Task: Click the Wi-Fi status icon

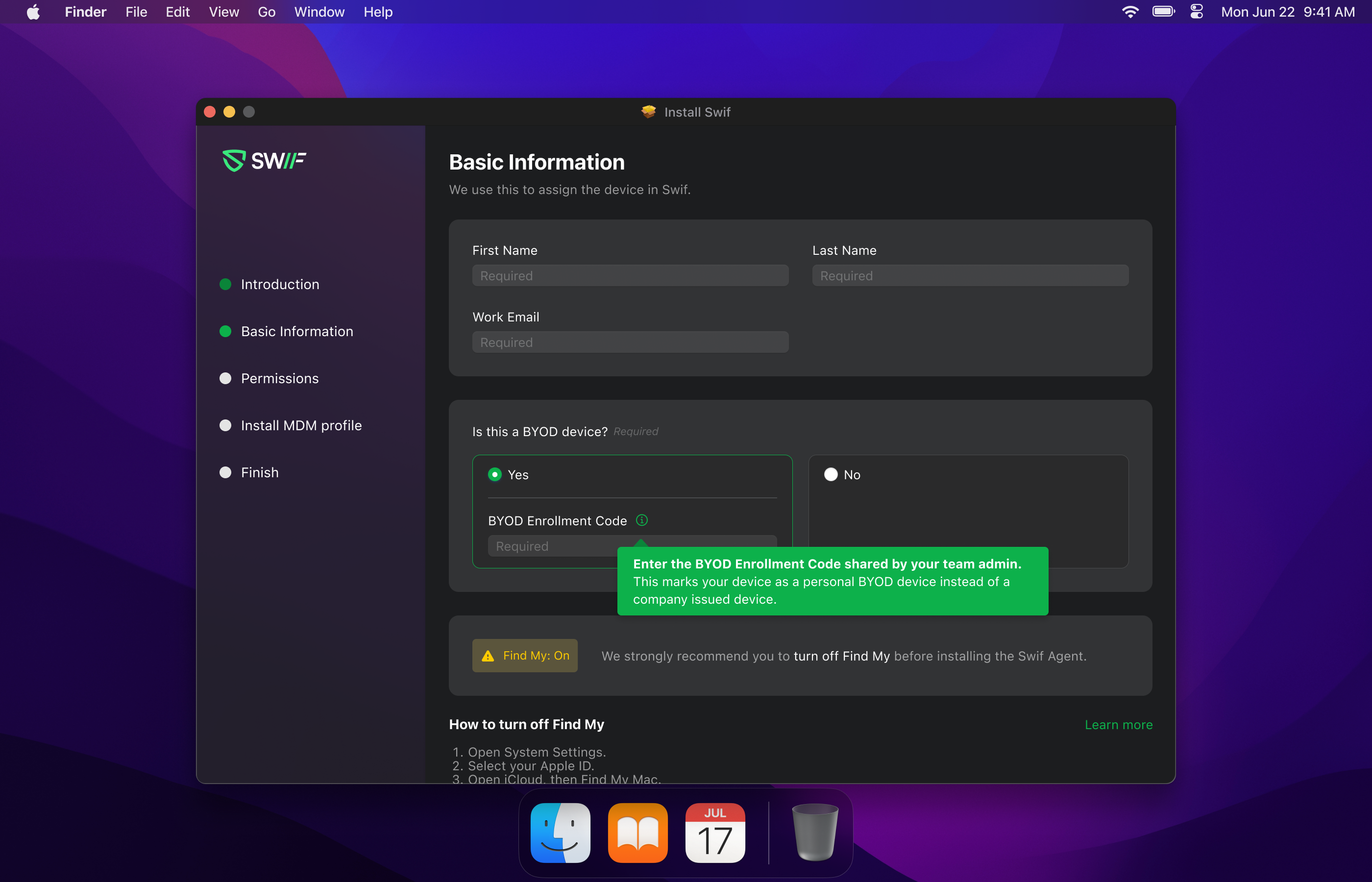Action: [x=1130, y=12]
